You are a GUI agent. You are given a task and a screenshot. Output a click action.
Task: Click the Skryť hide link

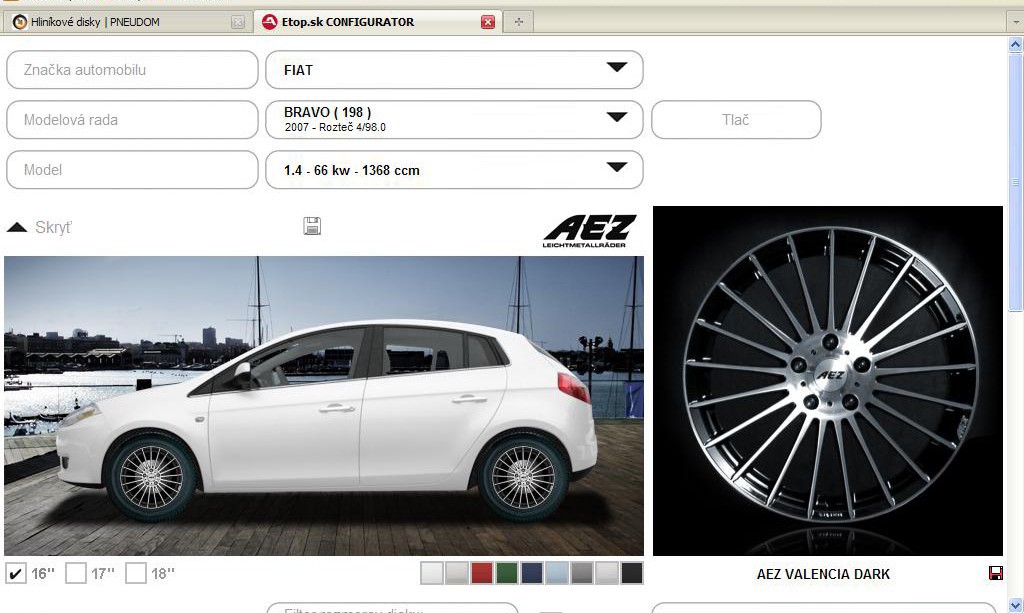point(53,228)
